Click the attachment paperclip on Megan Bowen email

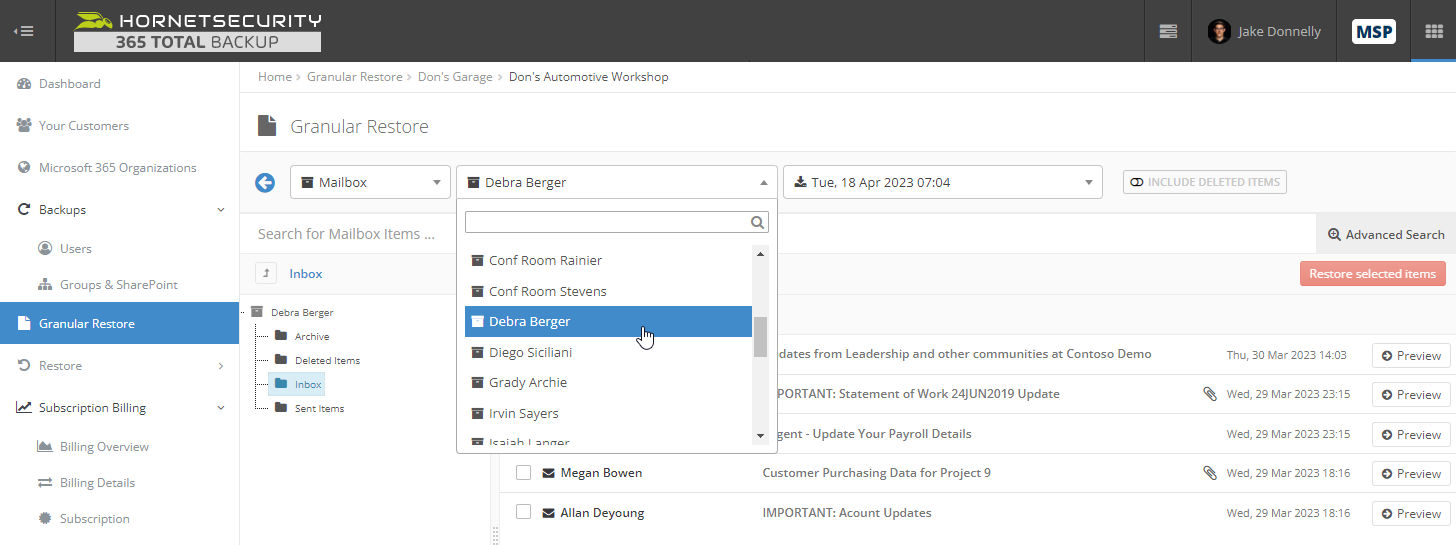(x=1210, y=473)
